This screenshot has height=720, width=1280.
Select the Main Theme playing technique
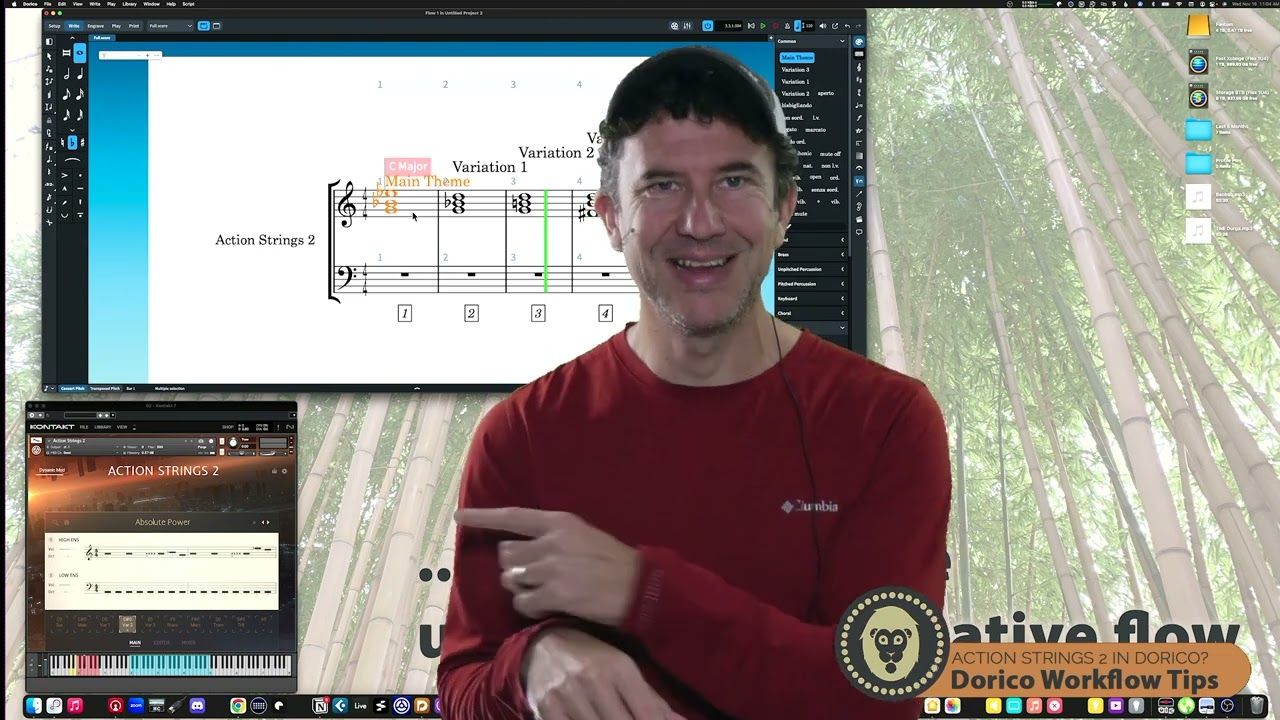click(x=797, y=58)
